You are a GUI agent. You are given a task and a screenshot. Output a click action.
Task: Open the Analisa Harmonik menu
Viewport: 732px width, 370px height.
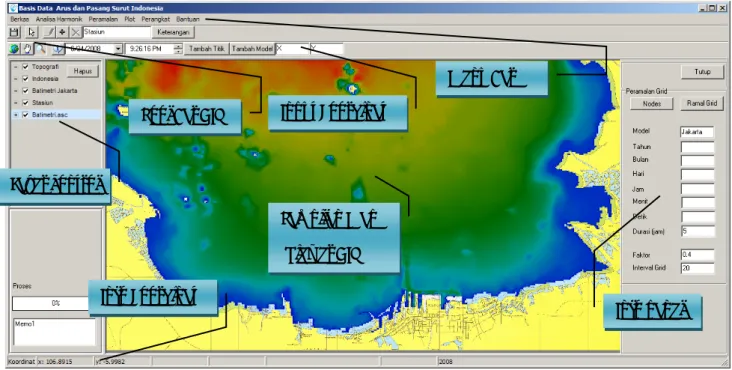pyautogui.click(x=59, y=20)
